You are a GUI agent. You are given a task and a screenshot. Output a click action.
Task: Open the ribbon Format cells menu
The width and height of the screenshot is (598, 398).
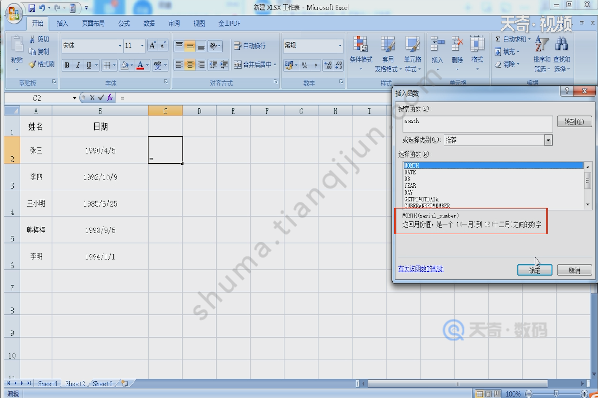tap(477, 54)
